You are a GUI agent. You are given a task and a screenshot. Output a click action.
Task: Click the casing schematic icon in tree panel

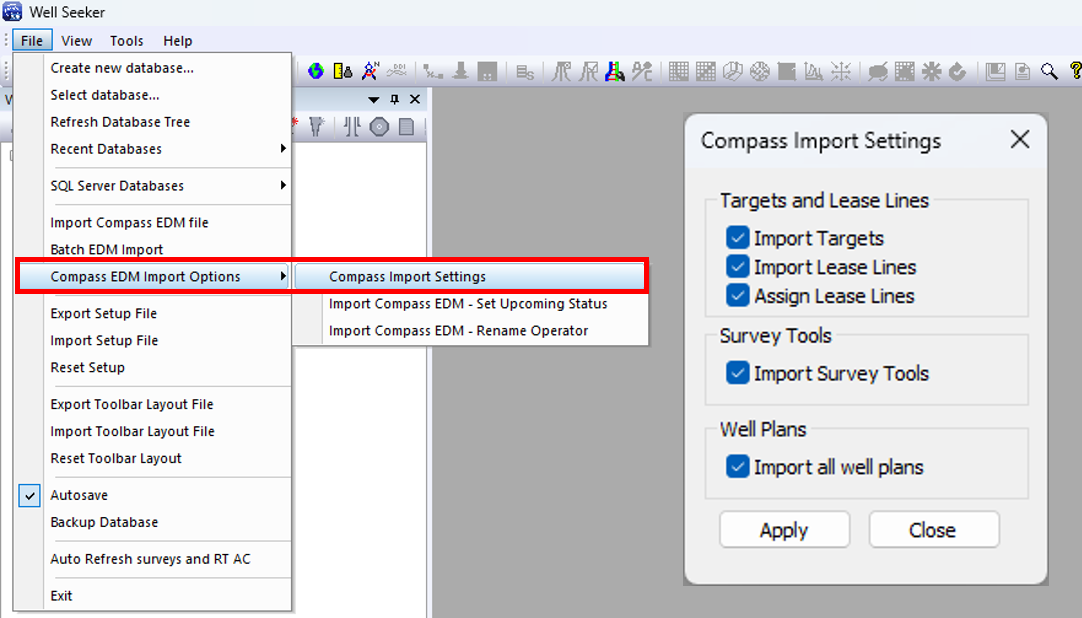[352, 127]
